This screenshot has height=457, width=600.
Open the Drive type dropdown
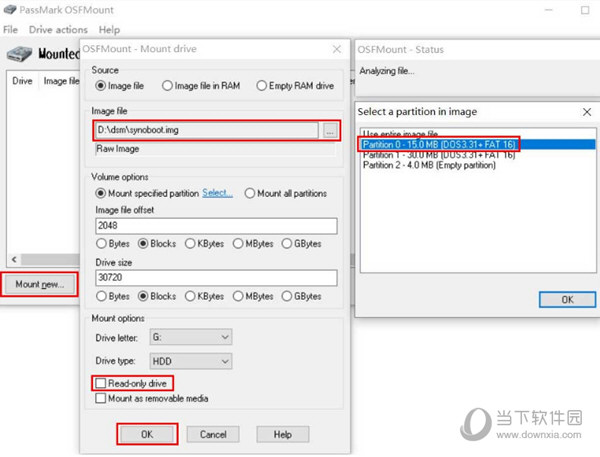[191, 361]
